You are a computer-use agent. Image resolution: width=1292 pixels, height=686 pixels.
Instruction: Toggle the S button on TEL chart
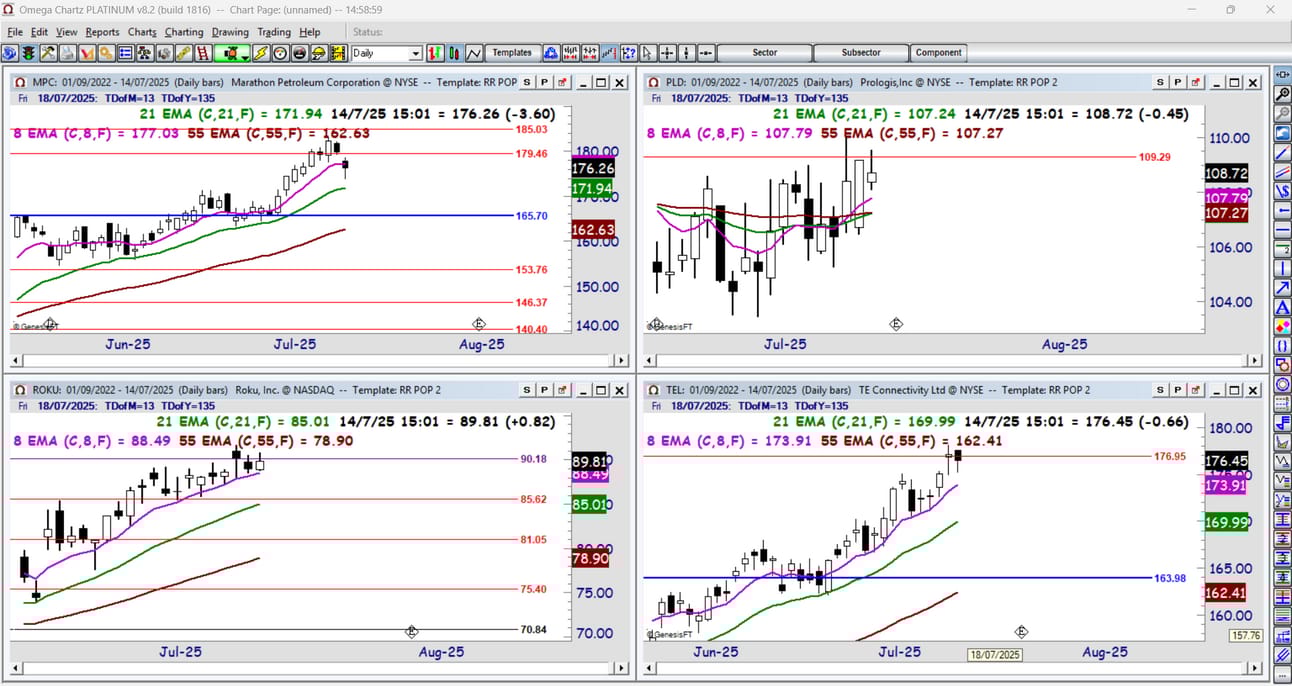point(1160,390)
